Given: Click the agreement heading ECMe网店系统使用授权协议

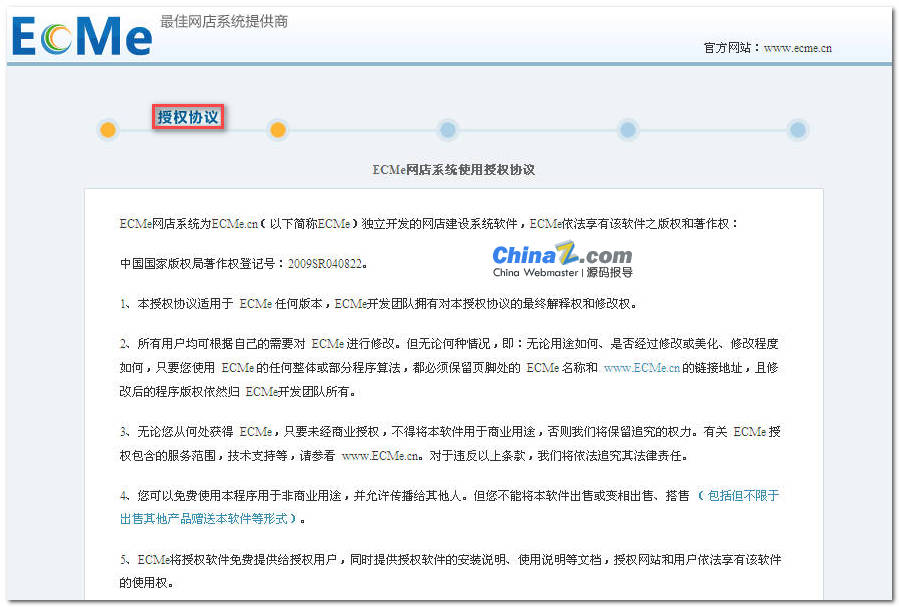Looking at the screenshot, I should tap(454, 170).
